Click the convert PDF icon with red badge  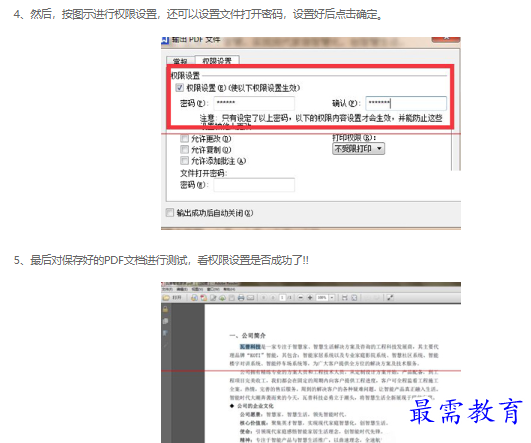204,298
